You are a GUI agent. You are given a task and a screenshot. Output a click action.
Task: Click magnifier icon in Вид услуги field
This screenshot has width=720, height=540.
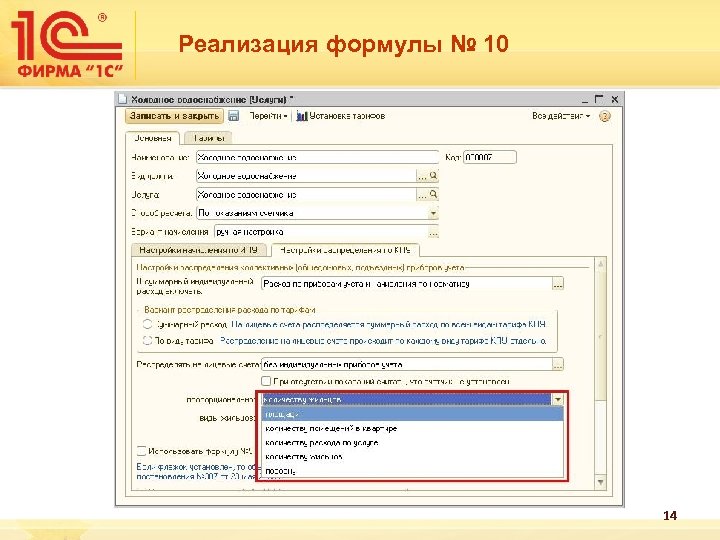[433, 176]
